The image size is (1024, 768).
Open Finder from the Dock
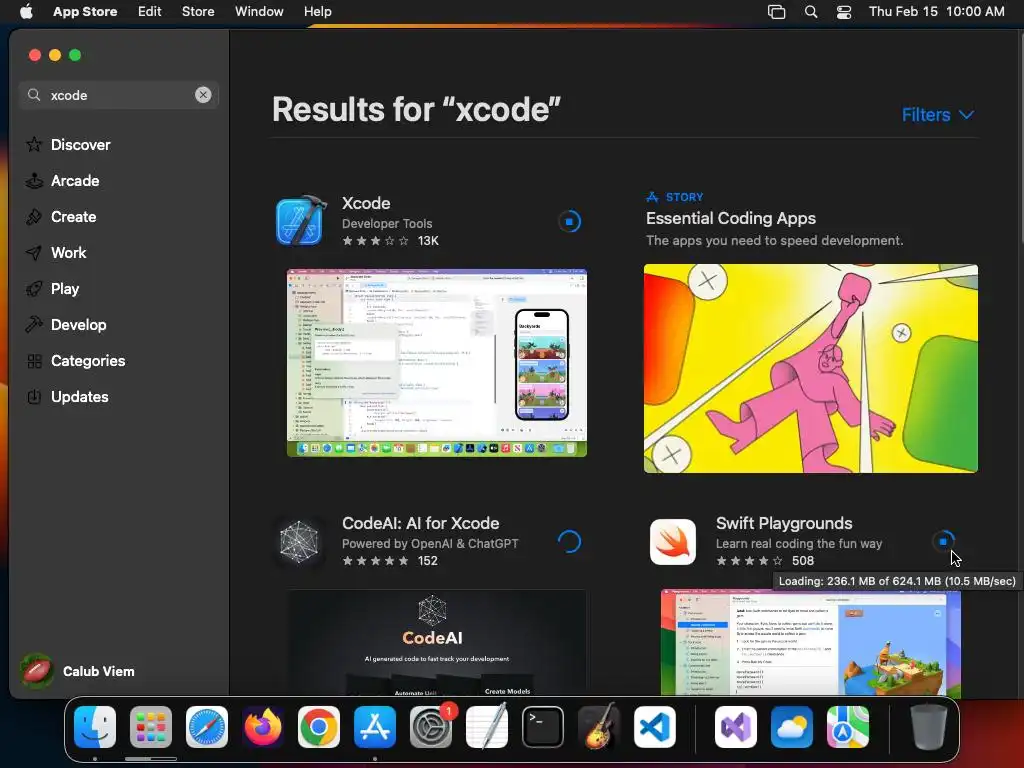pos(95,727)
